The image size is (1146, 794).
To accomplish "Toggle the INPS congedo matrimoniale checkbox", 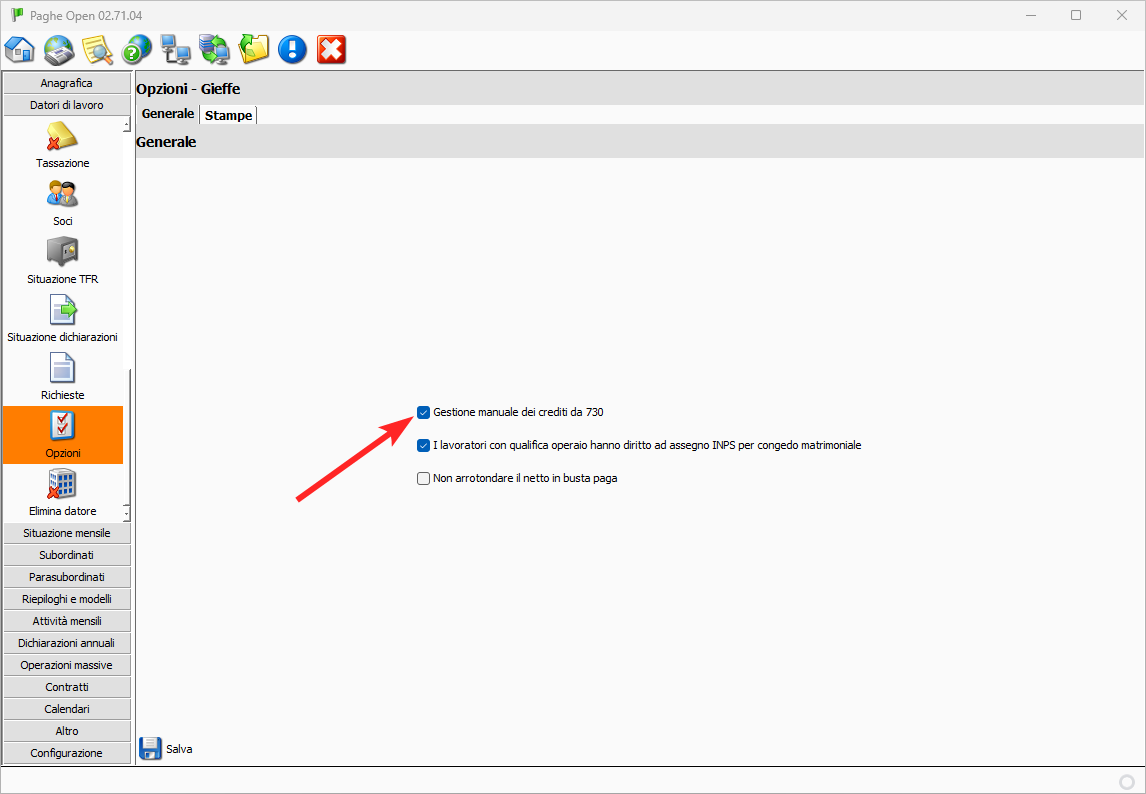I will click(423, 445).
